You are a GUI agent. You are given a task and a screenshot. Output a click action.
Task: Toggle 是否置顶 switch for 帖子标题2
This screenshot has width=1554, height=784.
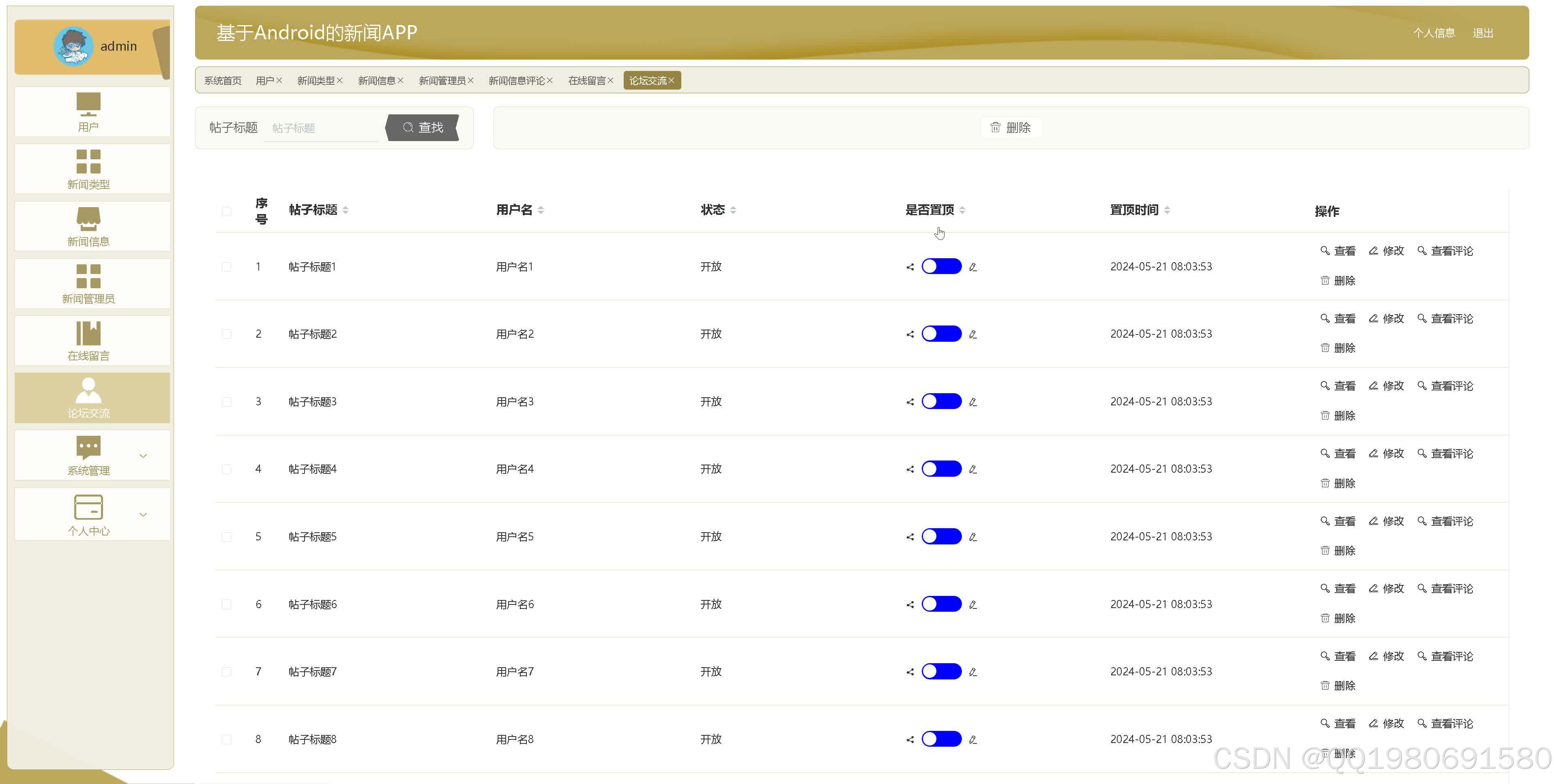point(942,334)
